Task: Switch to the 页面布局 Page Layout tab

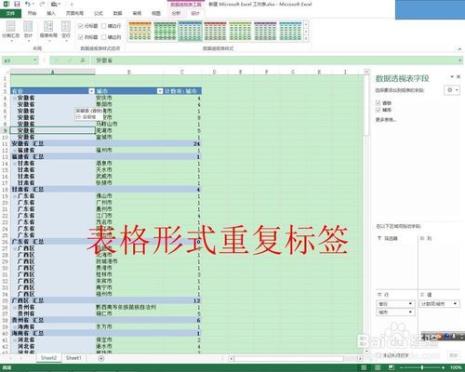Action: 75,13
